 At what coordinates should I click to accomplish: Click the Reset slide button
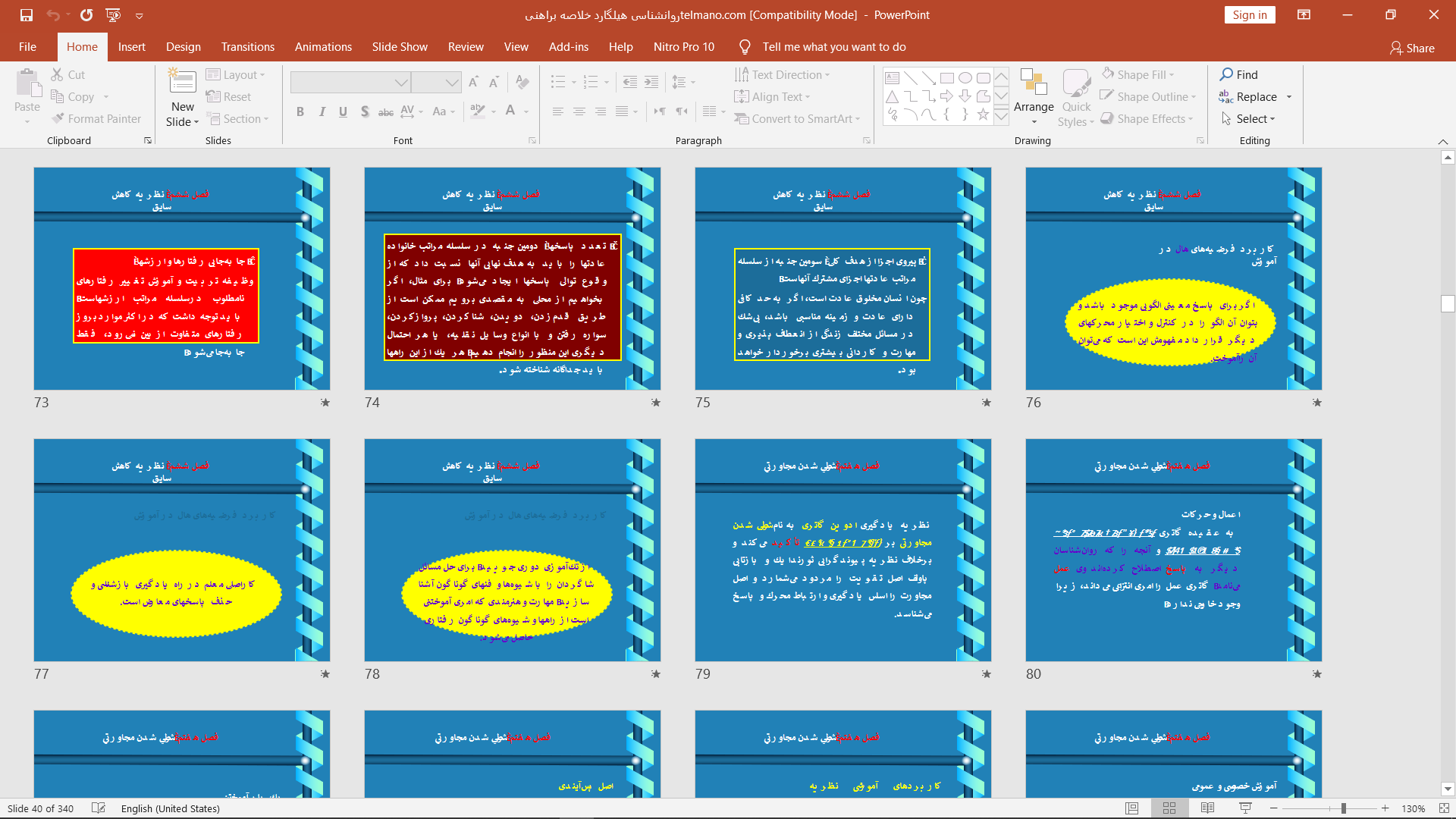pyautogui.click(x=228, y=96)
